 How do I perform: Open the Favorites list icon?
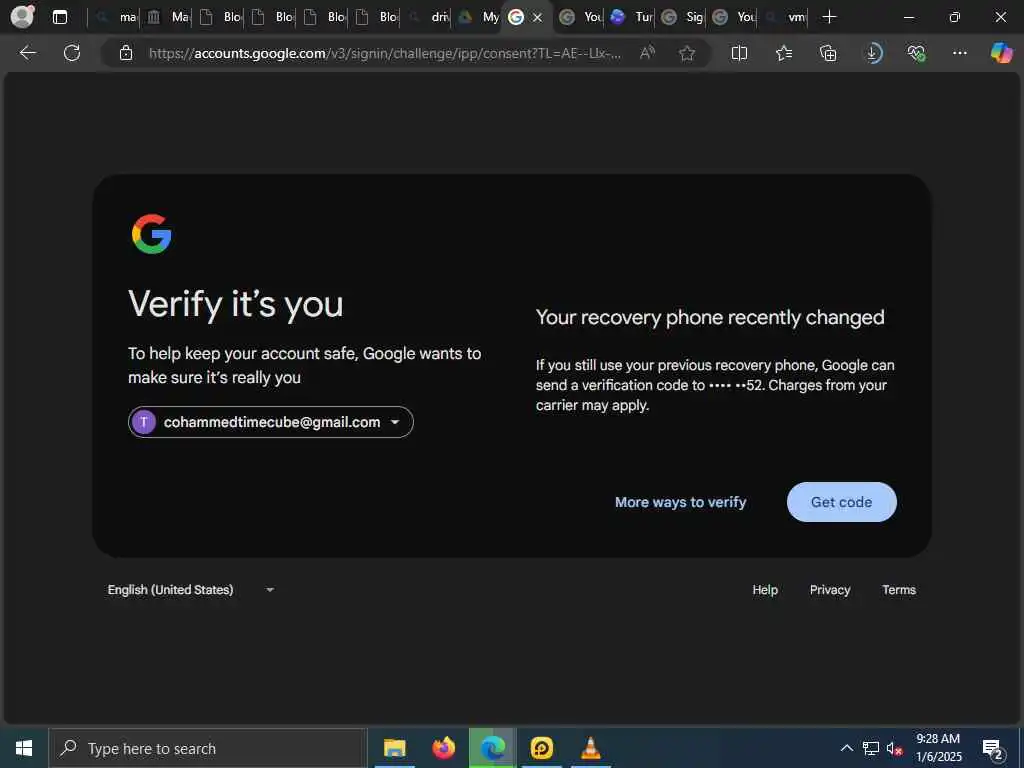(x=784, y=53)
